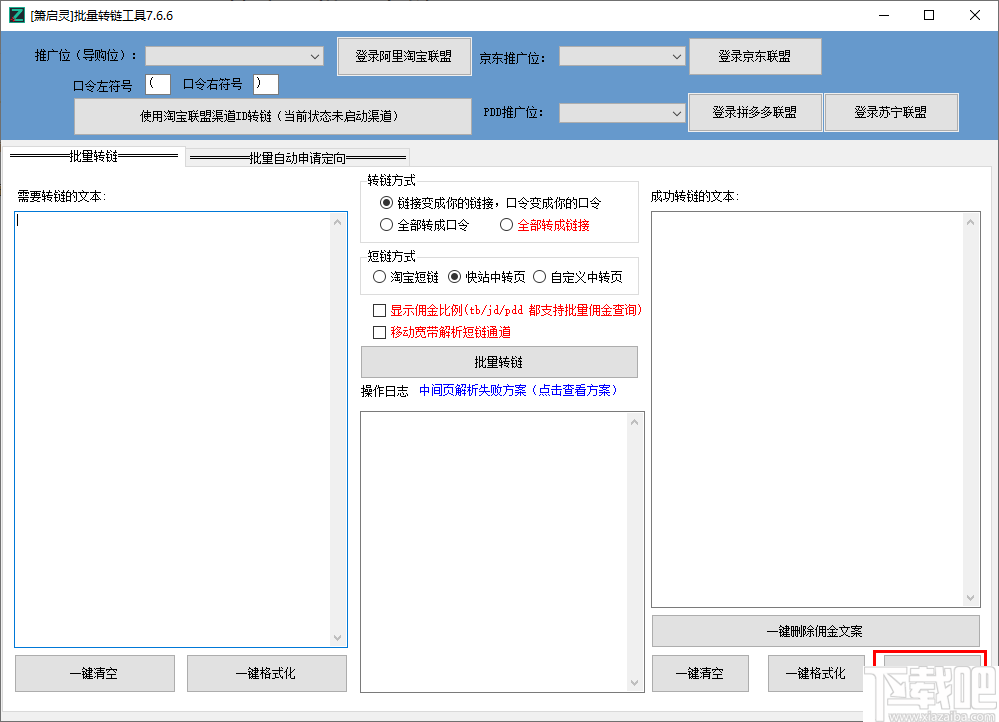Click 登录京东联盟 button
999x722 pixels.
(754, 56)
